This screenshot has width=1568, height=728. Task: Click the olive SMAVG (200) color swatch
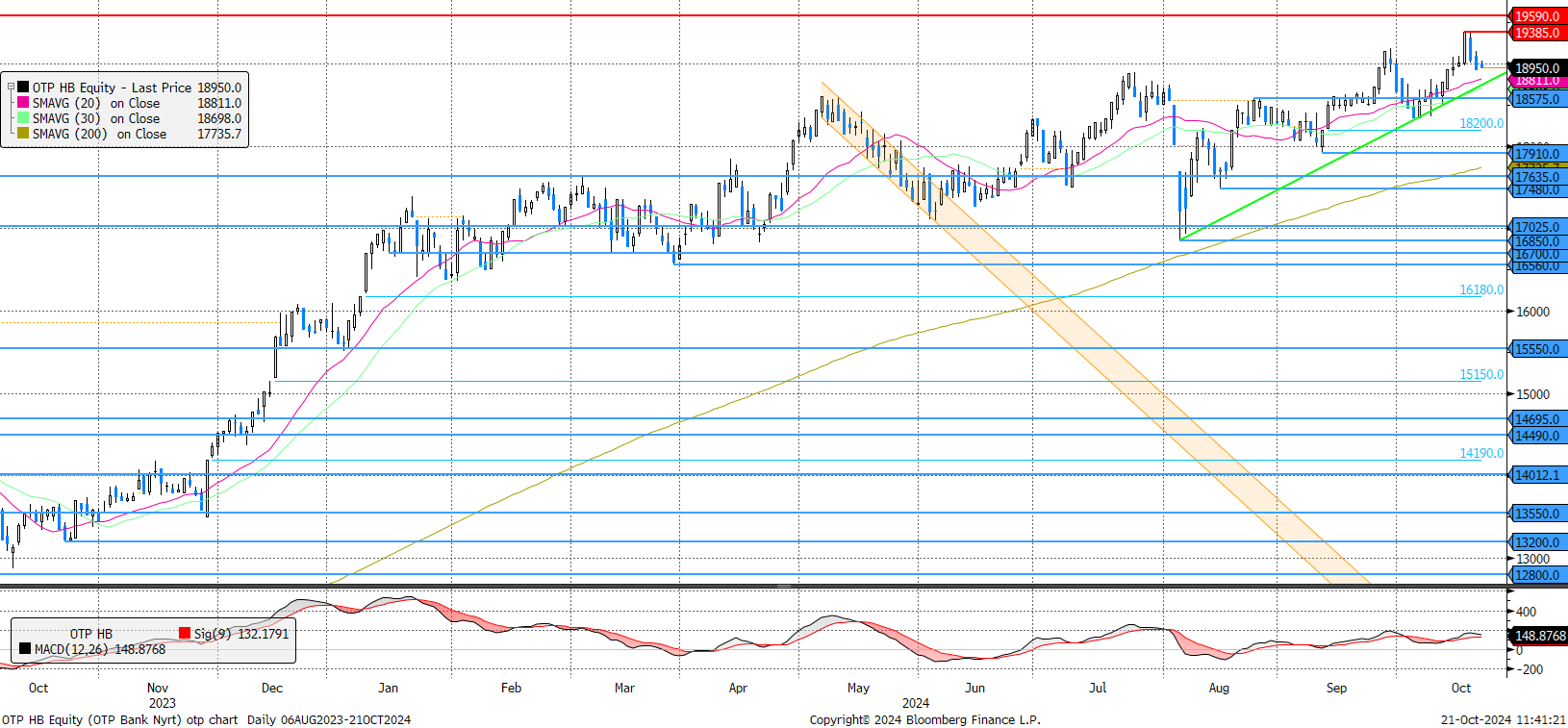(23, 134)
